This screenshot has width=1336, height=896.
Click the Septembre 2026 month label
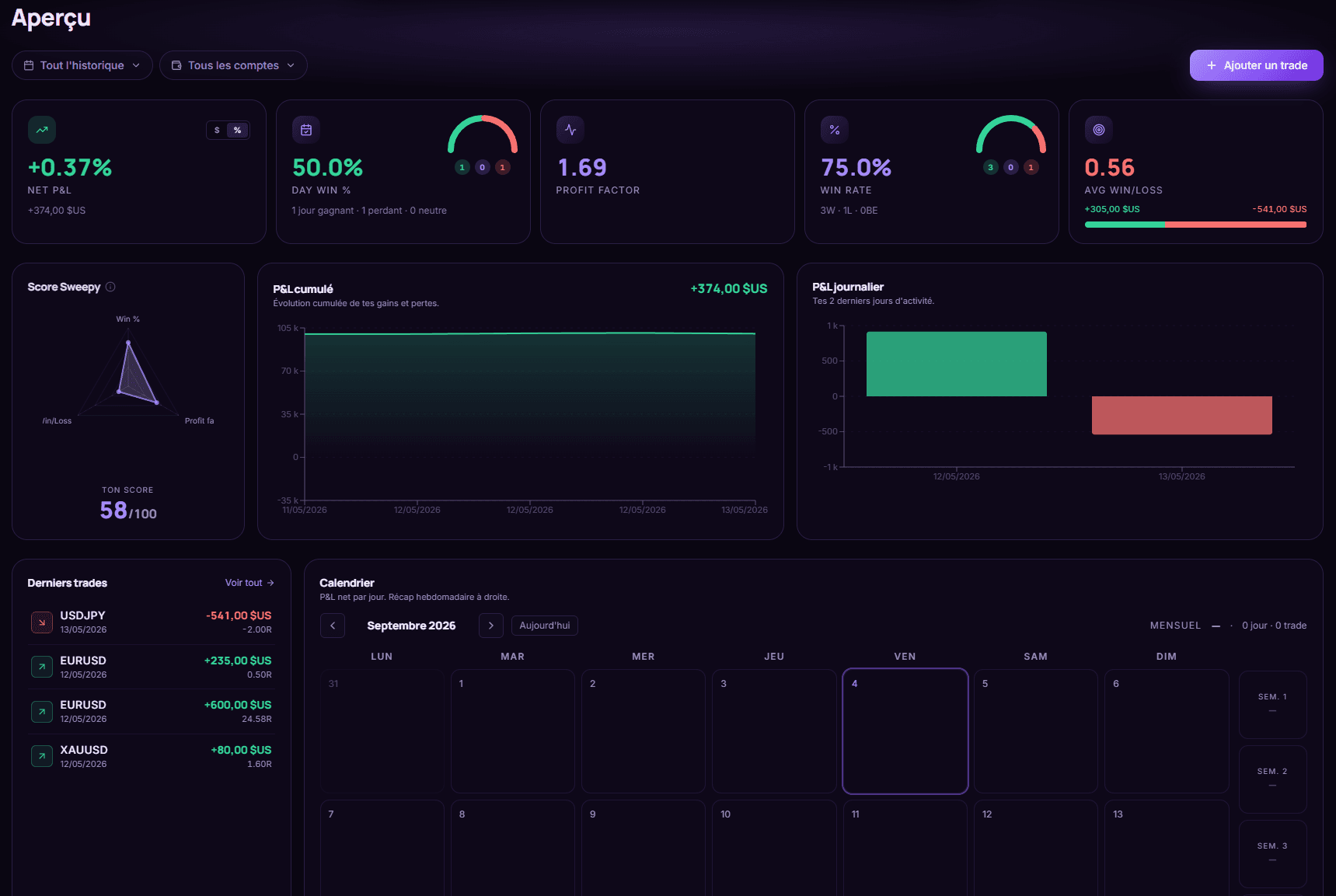411,626
